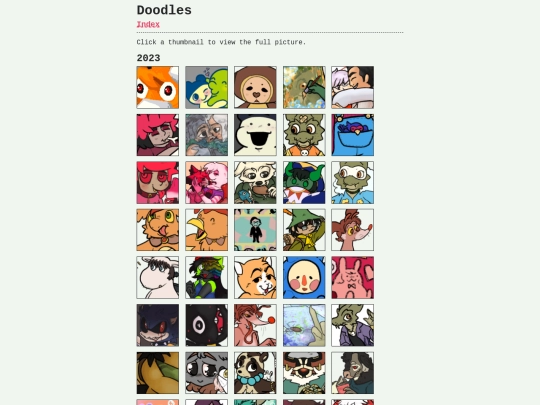The image size is (540, 405).
Task: Open the blue round-faced rosy-cheeks thumbnail
Action: (x=304, y=278)
